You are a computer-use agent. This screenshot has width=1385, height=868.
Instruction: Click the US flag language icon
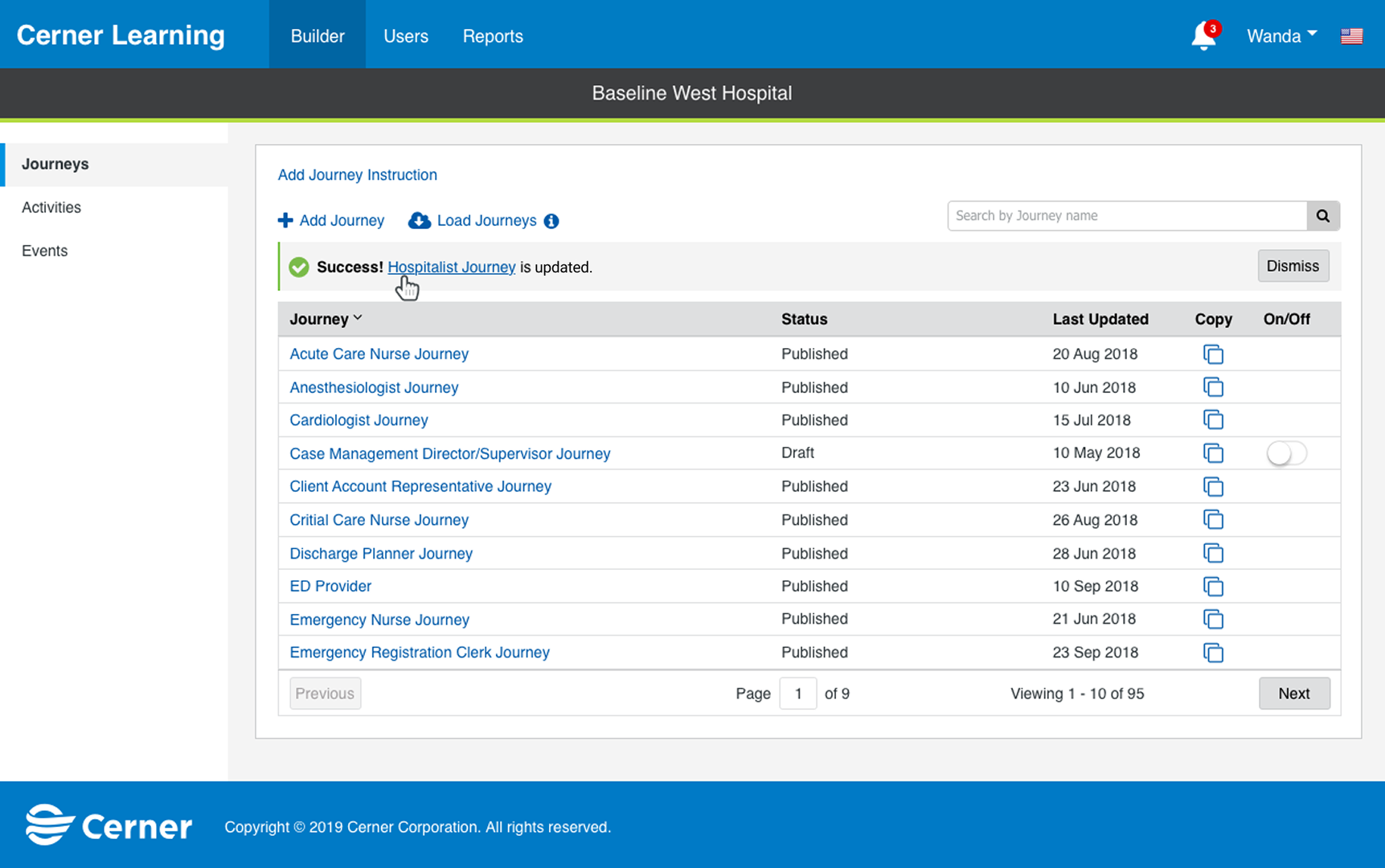click(1351, 36)
